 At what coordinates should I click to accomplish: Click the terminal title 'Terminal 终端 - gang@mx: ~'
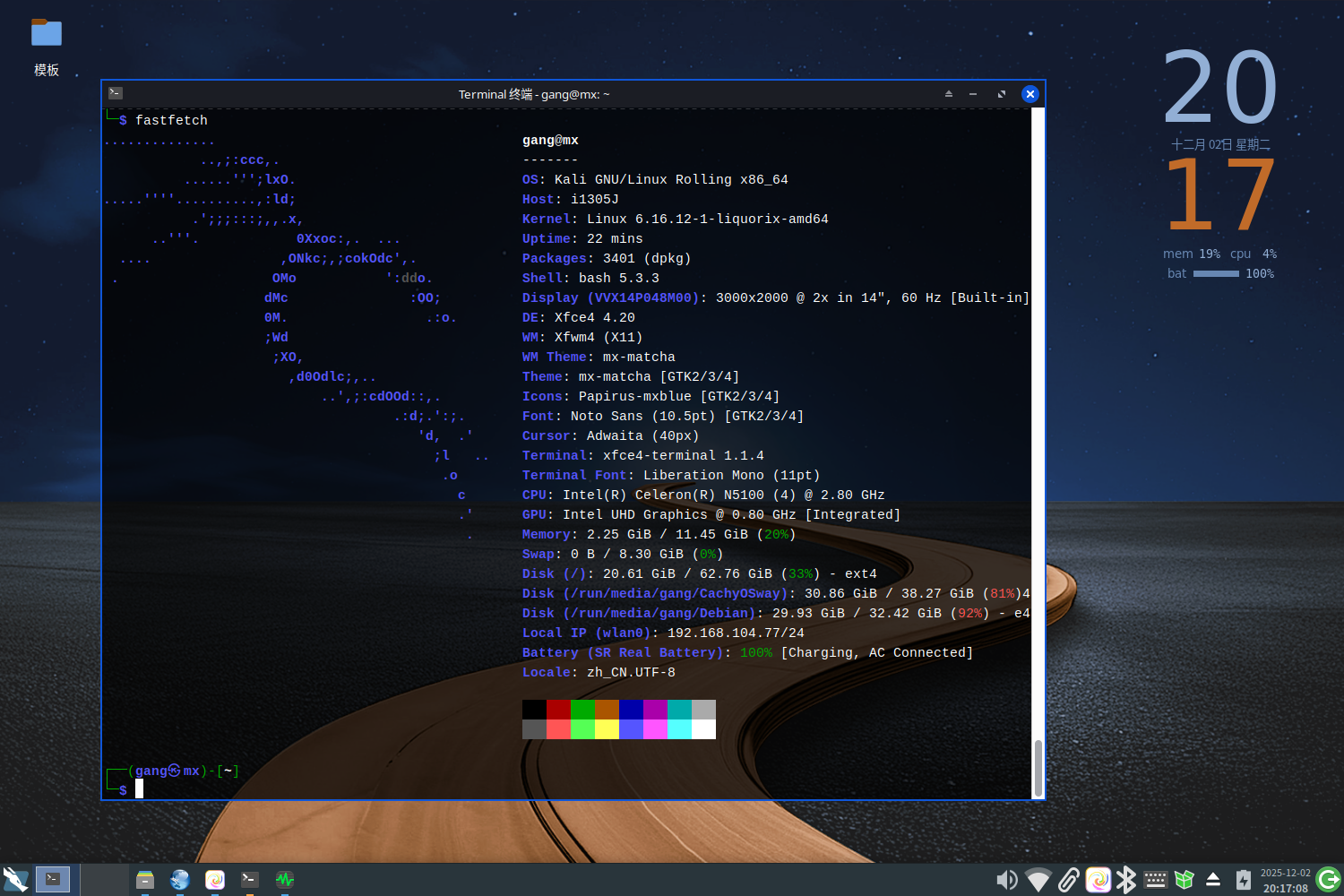click(534, 94)
